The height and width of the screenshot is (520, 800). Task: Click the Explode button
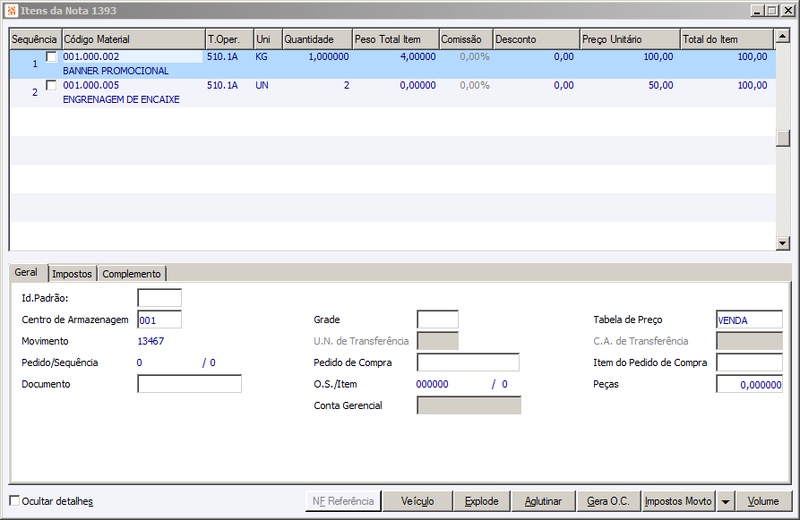(x=481, y=501)
